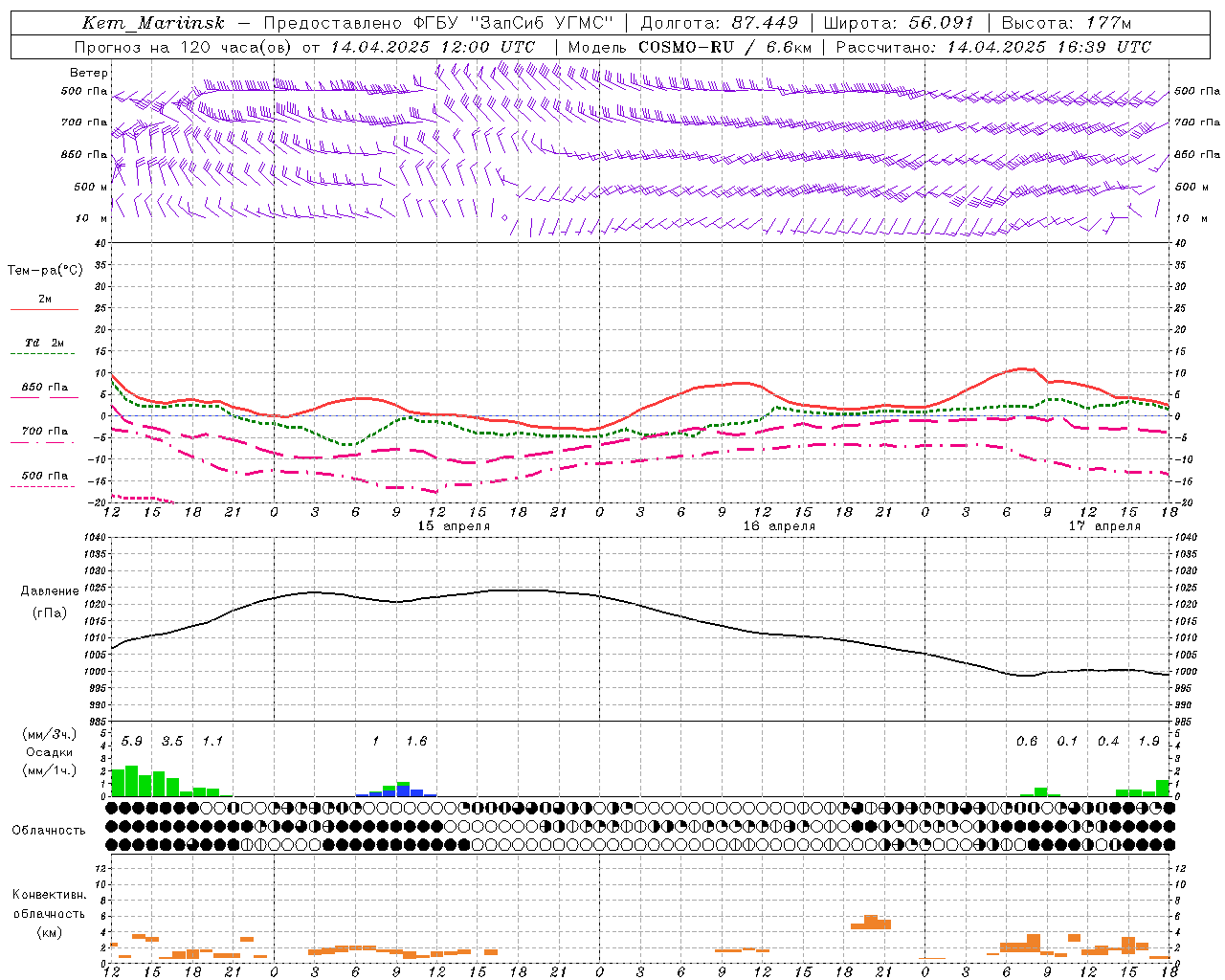Image resolution: width=1225 pixels, height=980 pixels.
Task: Click the latitude value 56.091
Action: 941,23
